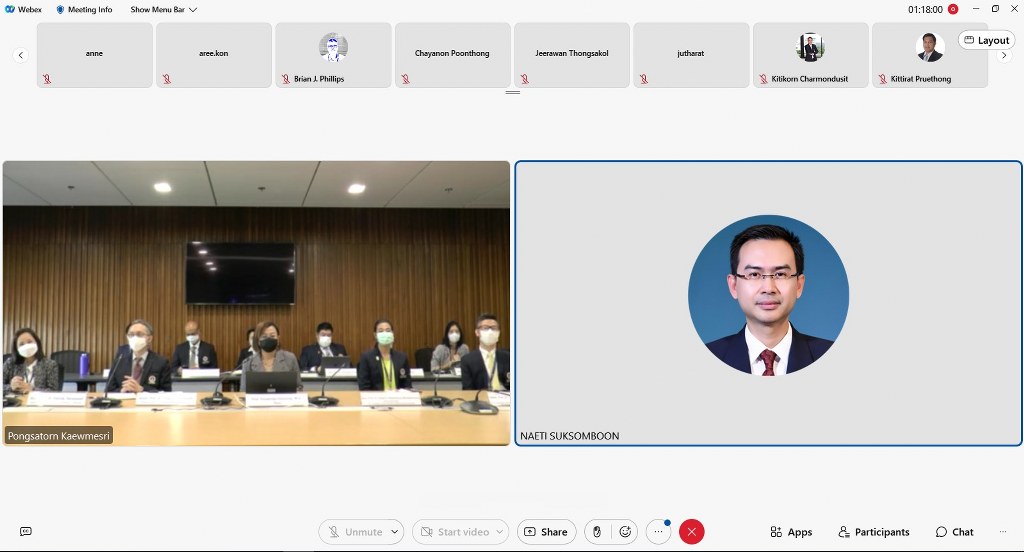Open the Layout options button
The width and height of the screenshot is (1024, 552).
point(986,40)
